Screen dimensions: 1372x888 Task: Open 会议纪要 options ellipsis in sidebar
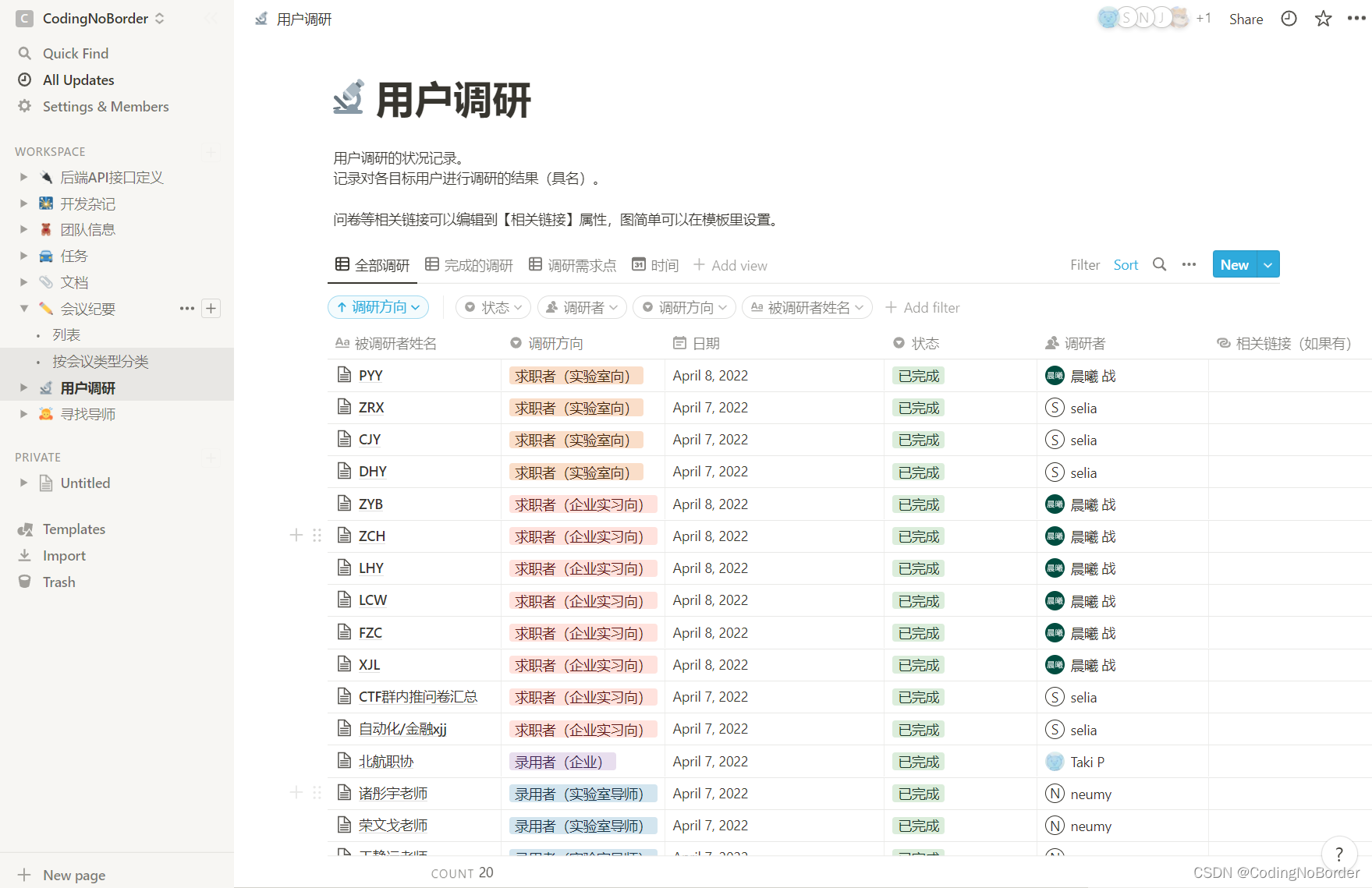[187, 308]
